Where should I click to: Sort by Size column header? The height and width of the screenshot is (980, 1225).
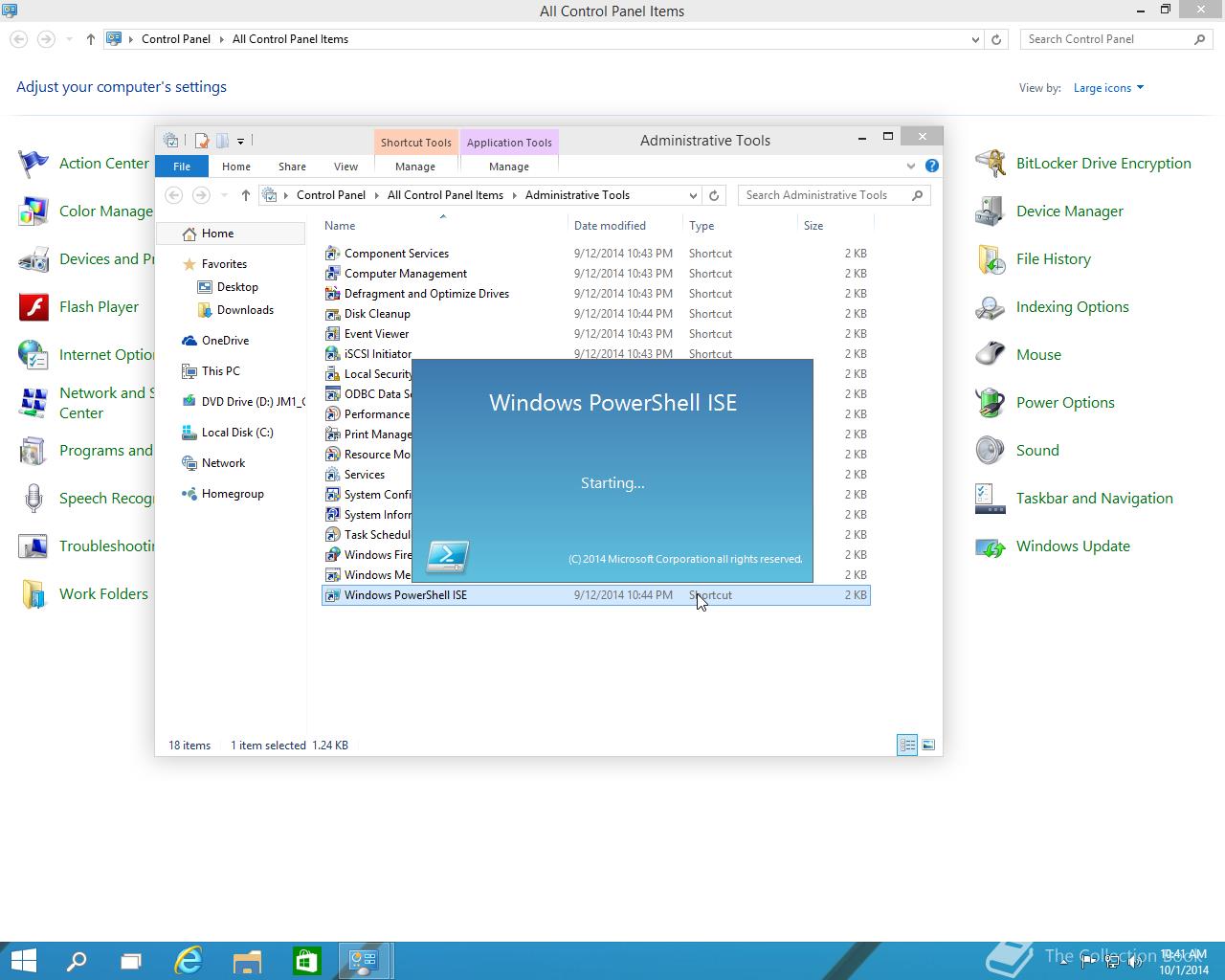pos(835,226)
